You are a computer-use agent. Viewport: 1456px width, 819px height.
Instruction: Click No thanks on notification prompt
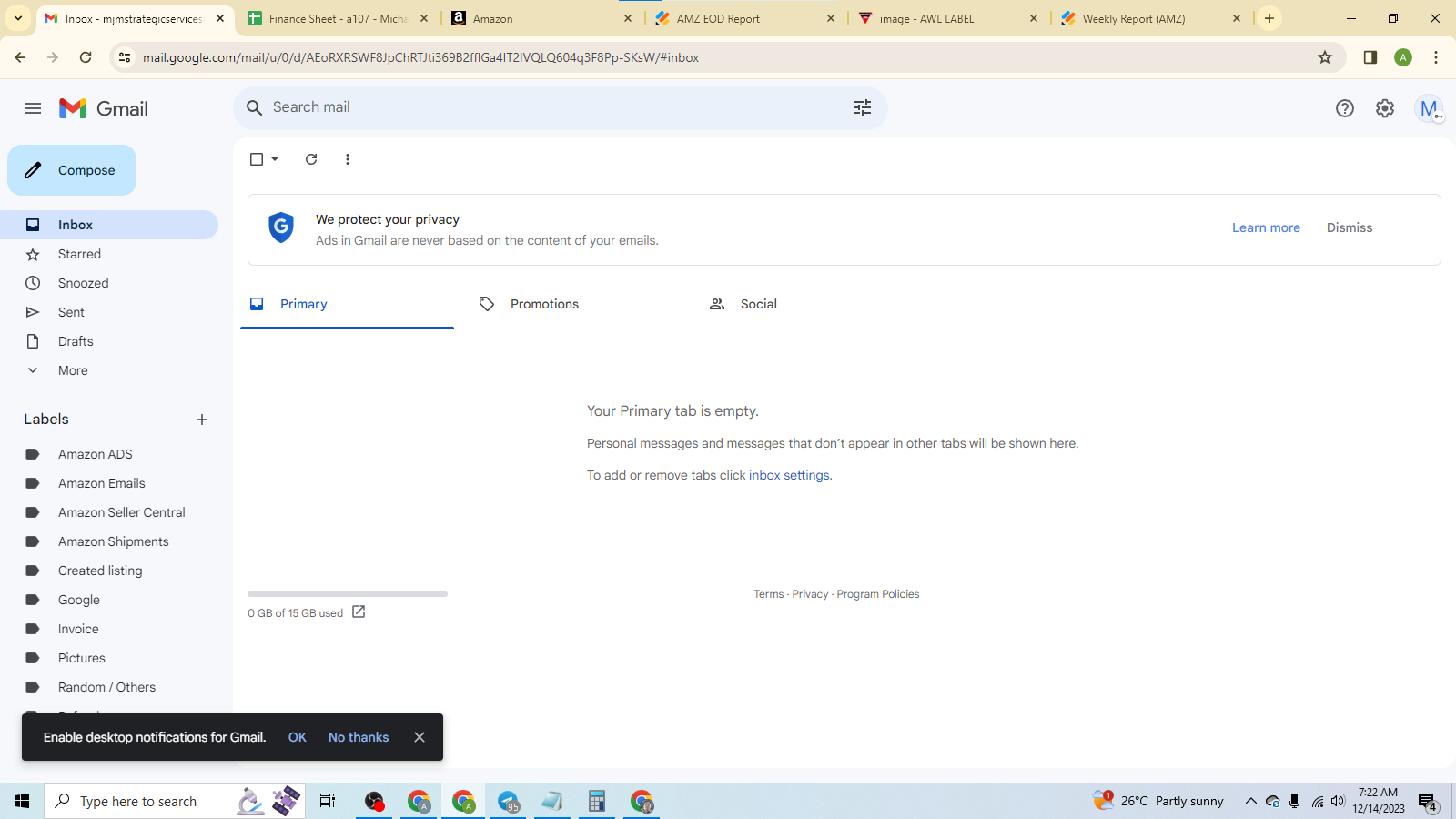(x=359, y=737)
